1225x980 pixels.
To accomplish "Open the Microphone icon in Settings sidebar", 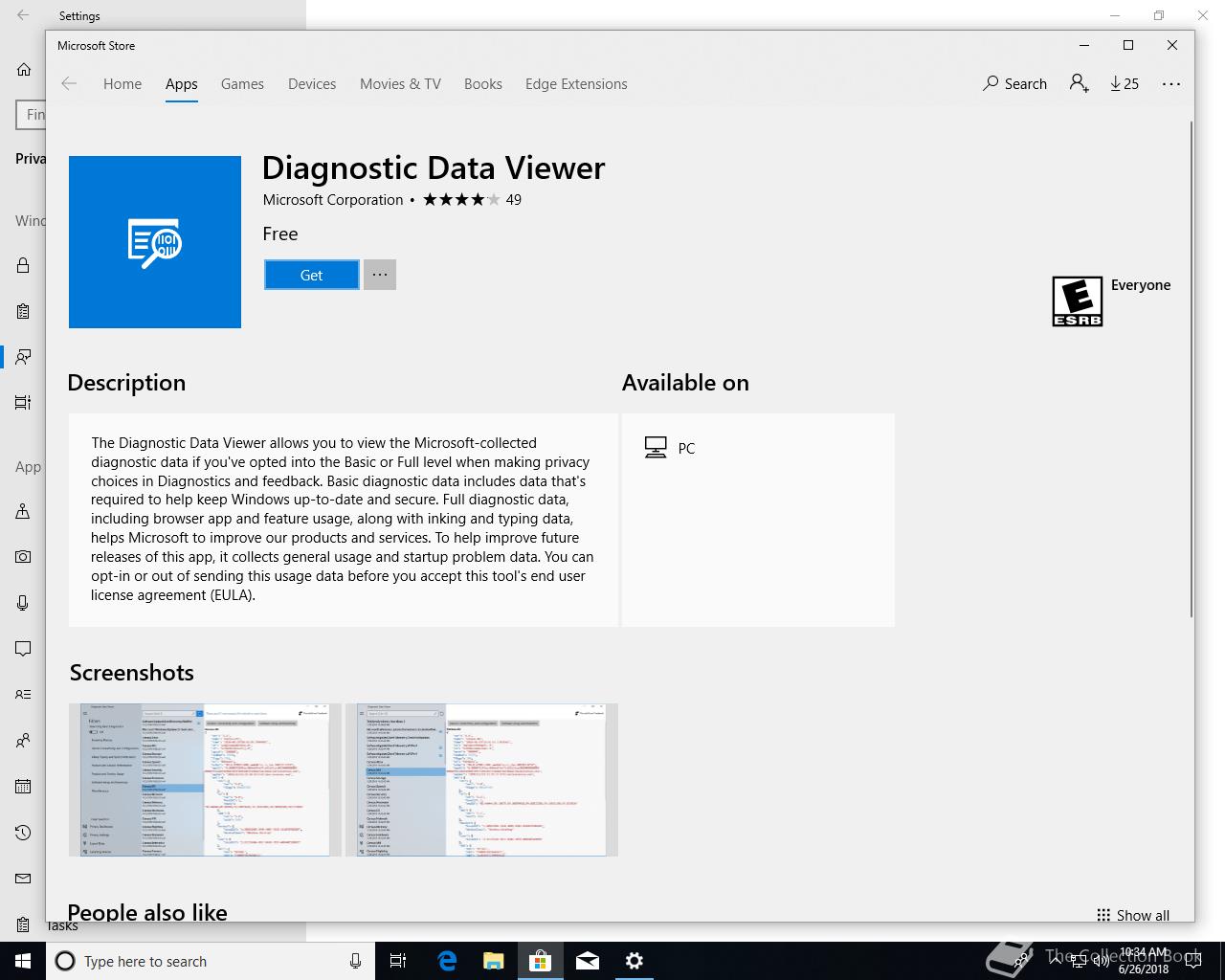I will 23,603.
